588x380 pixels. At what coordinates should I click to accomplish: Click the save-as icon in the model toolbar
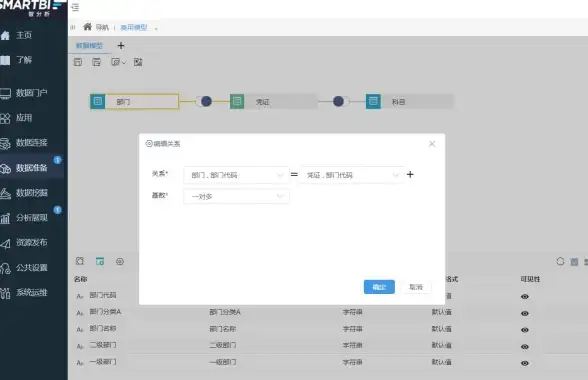pyautogui.click(x=96, y=62)
